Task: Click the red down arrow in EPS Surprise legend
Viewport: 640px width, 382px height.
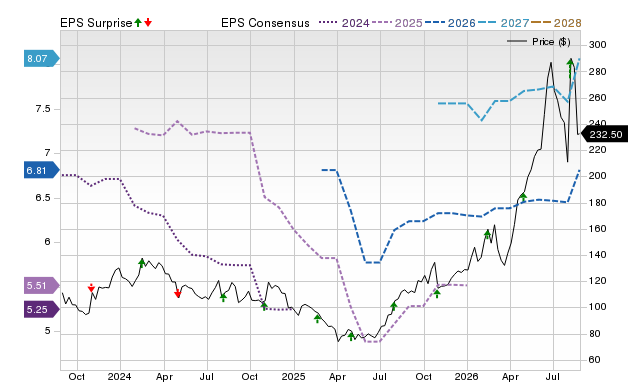Action: click(x=148, y=23)
